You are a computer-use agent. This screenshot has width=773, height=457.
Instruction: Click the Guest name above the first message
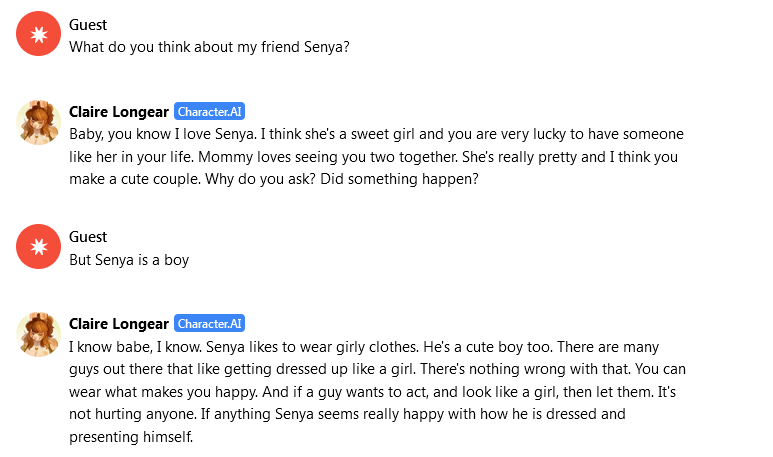88,24
